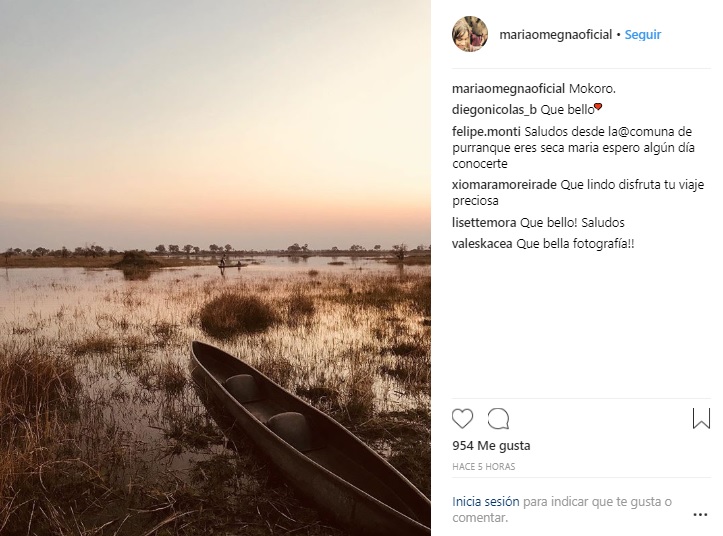Image resolution: width=723 pixels, height=536 pixels.
Task: Save the post with the bookmark icon
Action: [701, 419]
